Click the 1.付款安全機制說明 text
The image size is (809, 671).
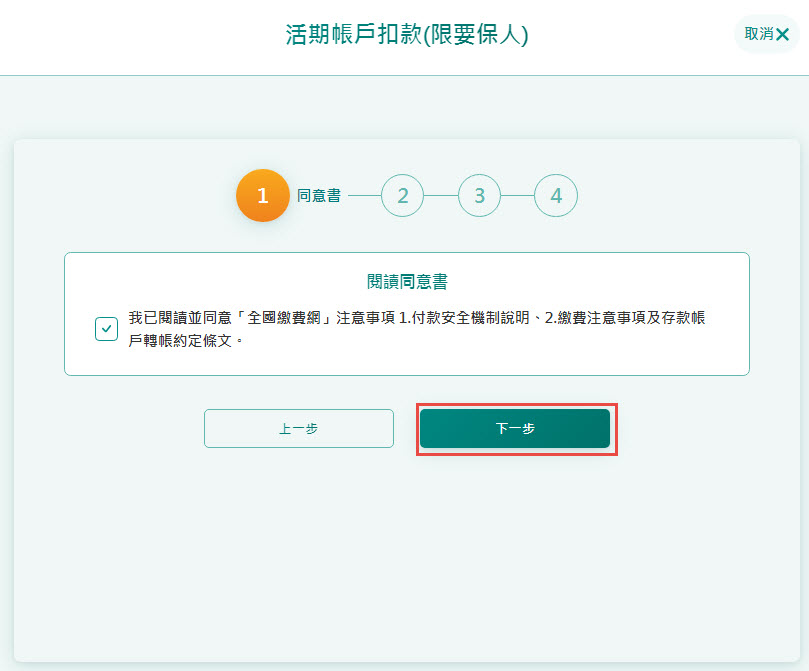[x=464, y=318]
